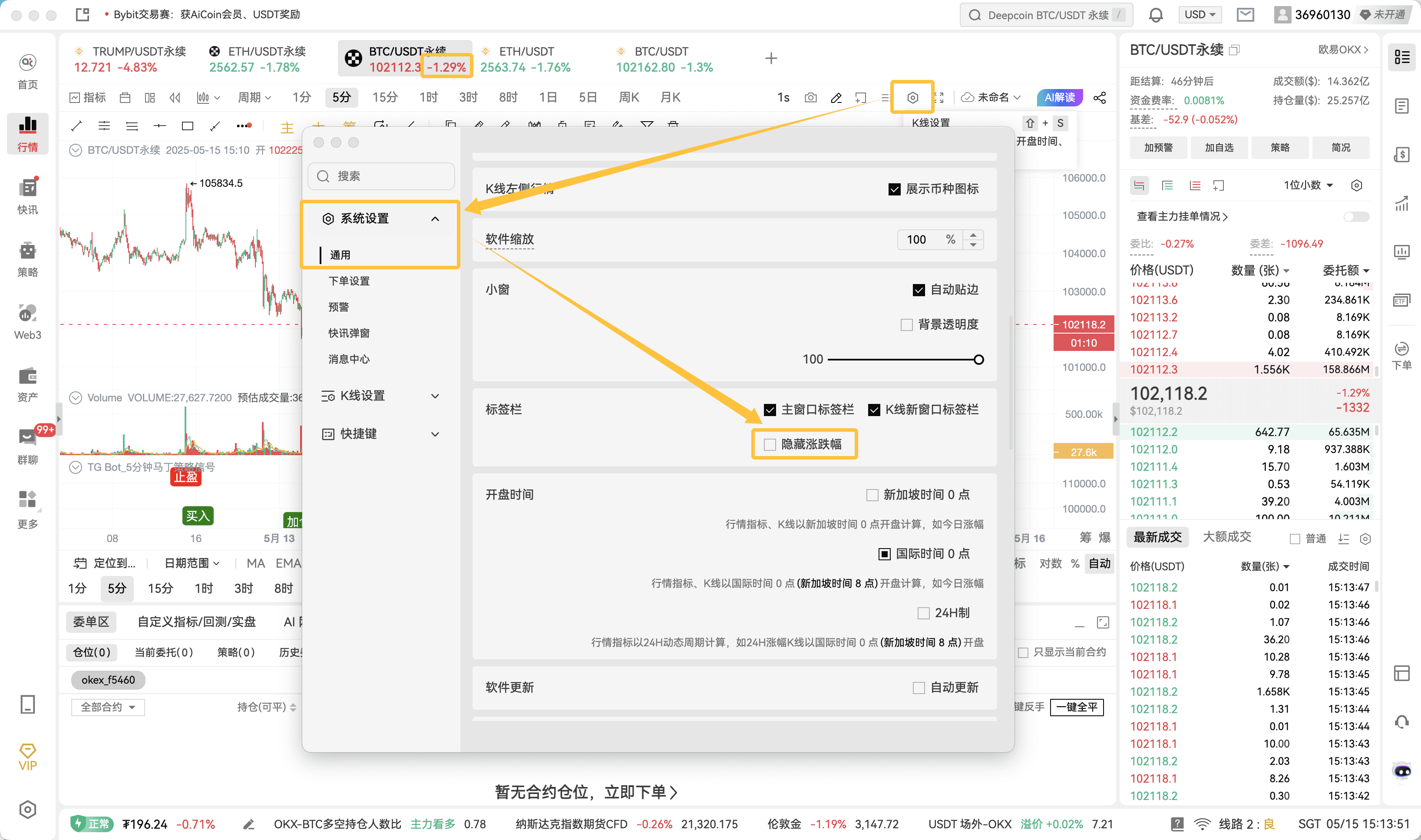Screen dimensions: 1421x840
Task: Increase 软件缩放 percent stepper up arrow
Action: click(973, 235)
